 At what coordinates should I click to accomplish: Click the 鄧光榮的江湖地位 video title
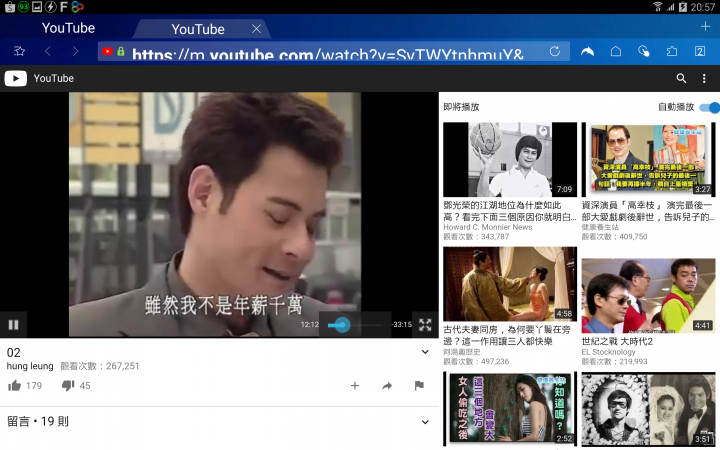(x=510, y=211)
